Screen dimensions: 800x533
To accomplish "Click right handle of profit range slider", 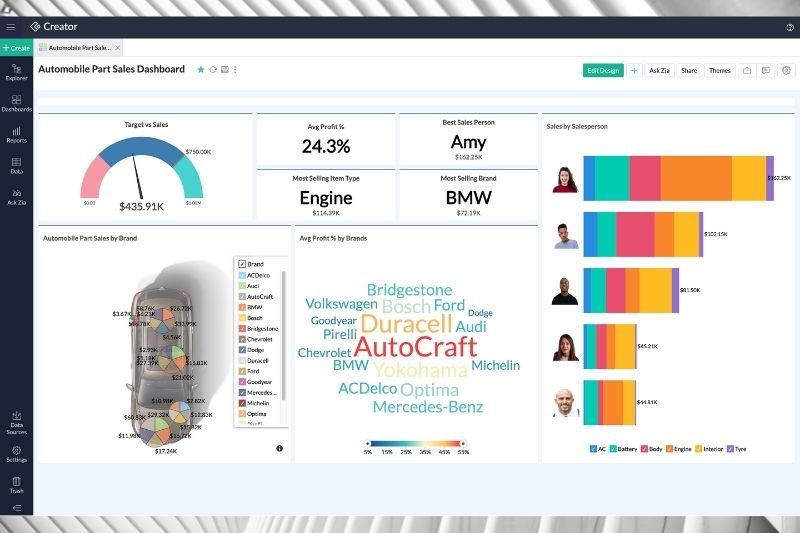I will 463,443.
